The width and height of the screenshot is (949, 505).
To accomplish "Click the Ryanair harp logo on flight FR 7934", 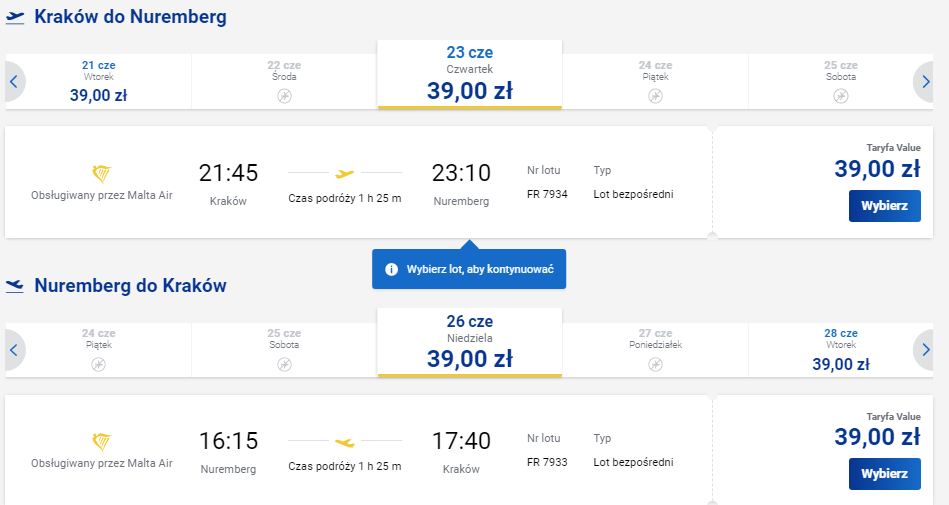I will tap(102, 174).
